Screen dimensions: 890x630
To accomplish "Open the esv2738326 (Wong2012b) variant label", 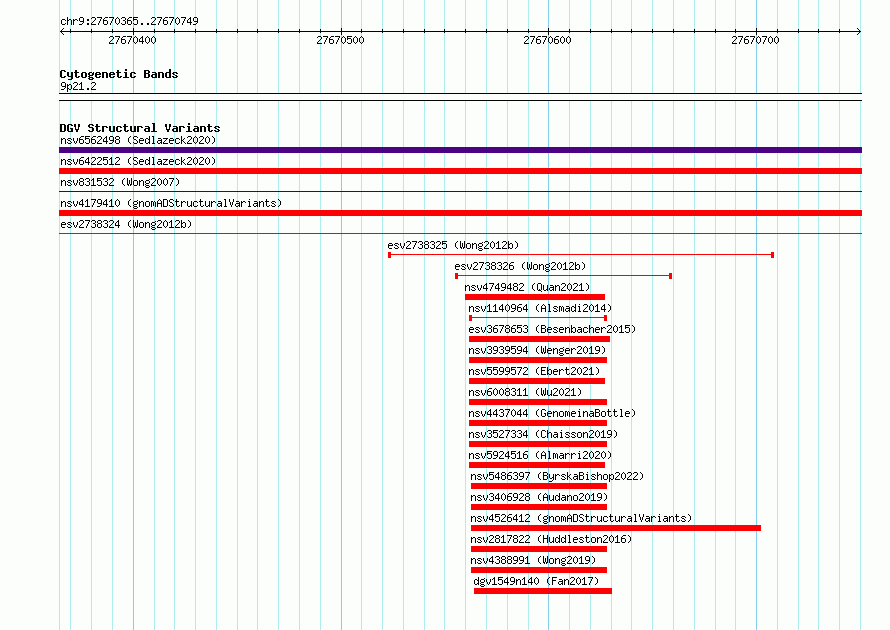I will [520, 266].
